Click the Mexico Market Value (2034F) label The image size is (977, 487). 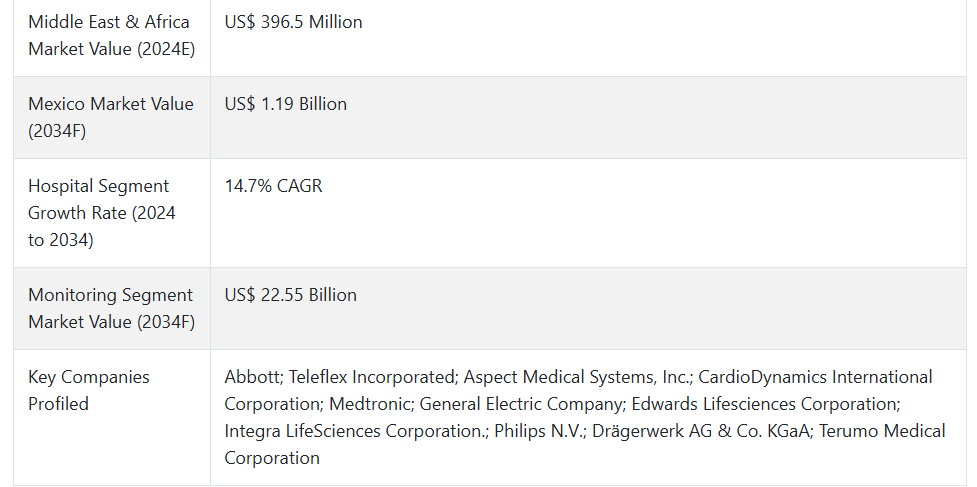[111, 117]
